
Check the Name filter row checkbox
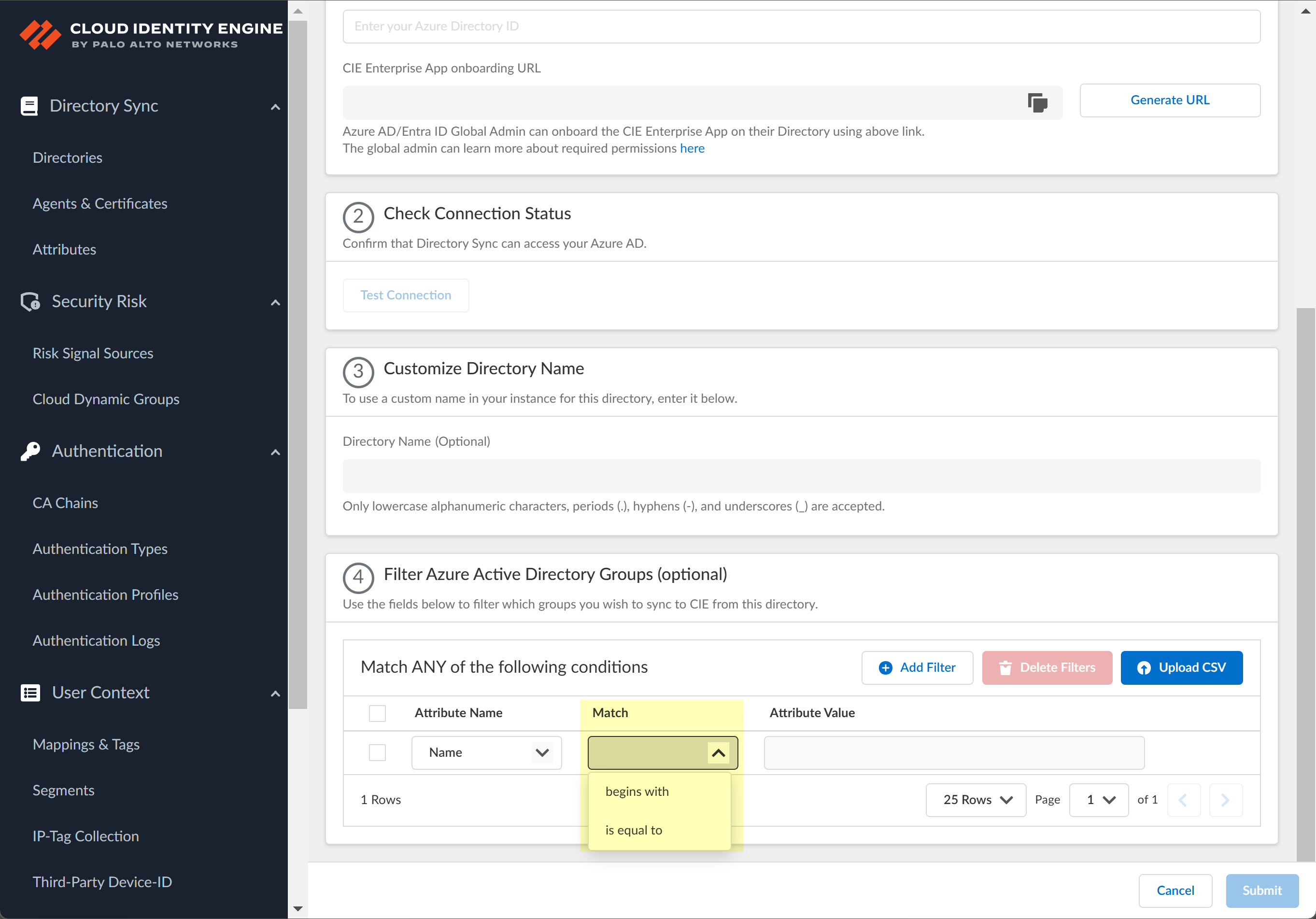coord(377,752)
